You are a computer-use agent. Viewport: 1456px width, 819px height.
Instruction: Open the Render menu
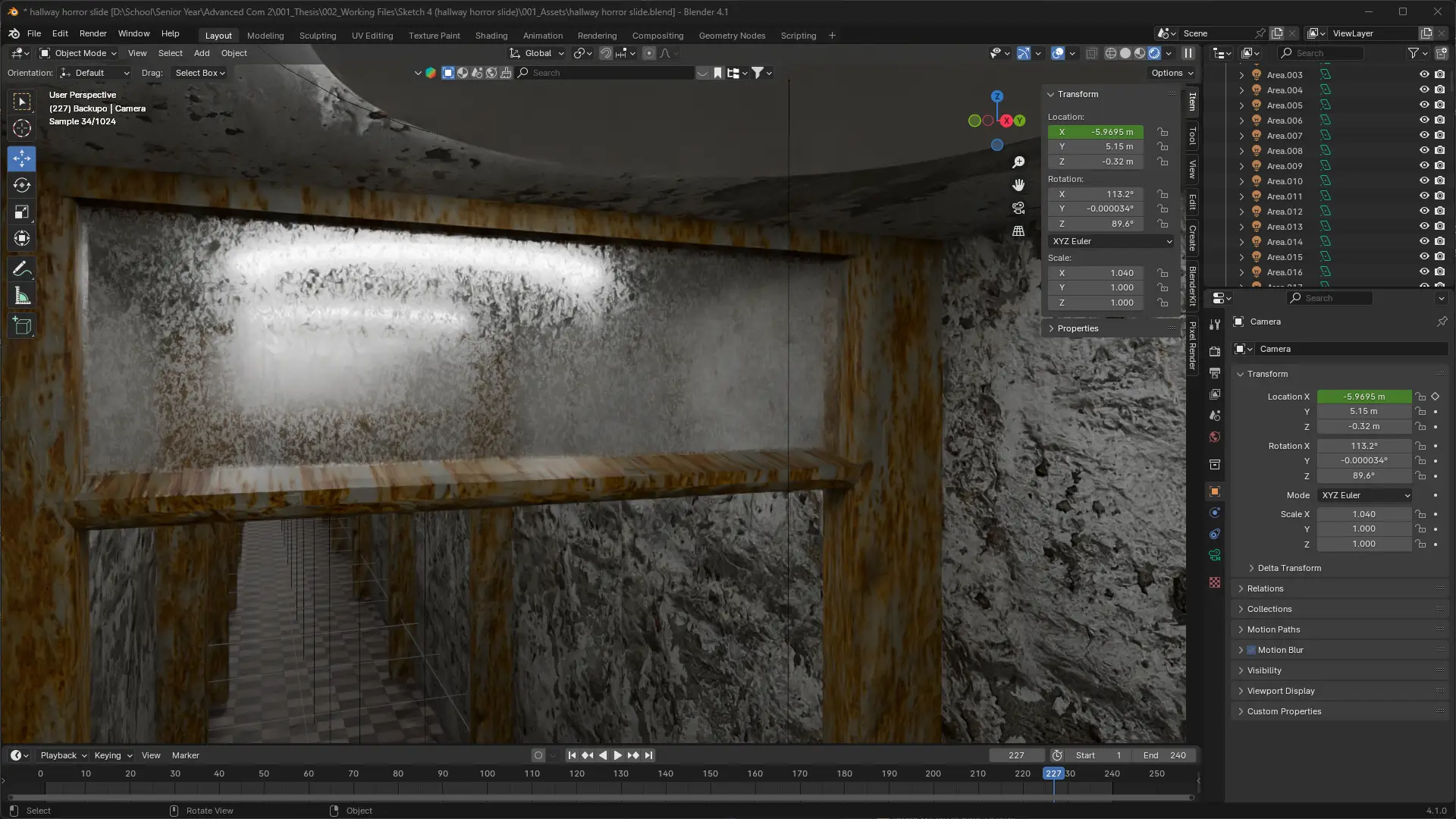click(93, 33)
